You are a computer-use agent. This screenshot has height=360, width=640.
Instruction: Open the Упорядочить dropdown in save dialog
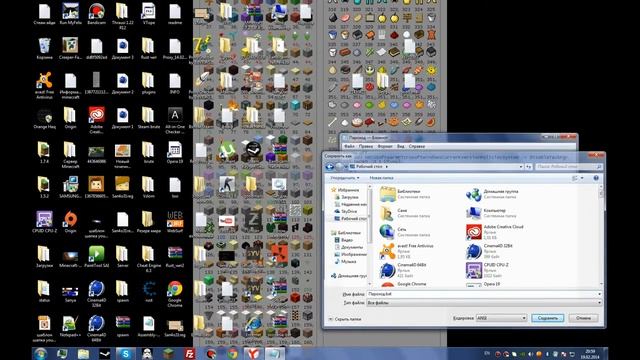(345, 178)
